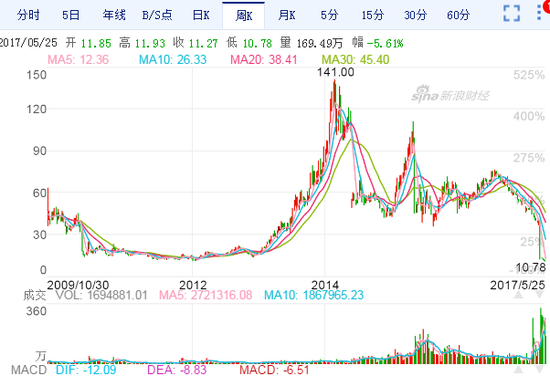Screen dimensions: 550x376
Task: Click down arrow beside volume indicator
Action: point(539,295)
